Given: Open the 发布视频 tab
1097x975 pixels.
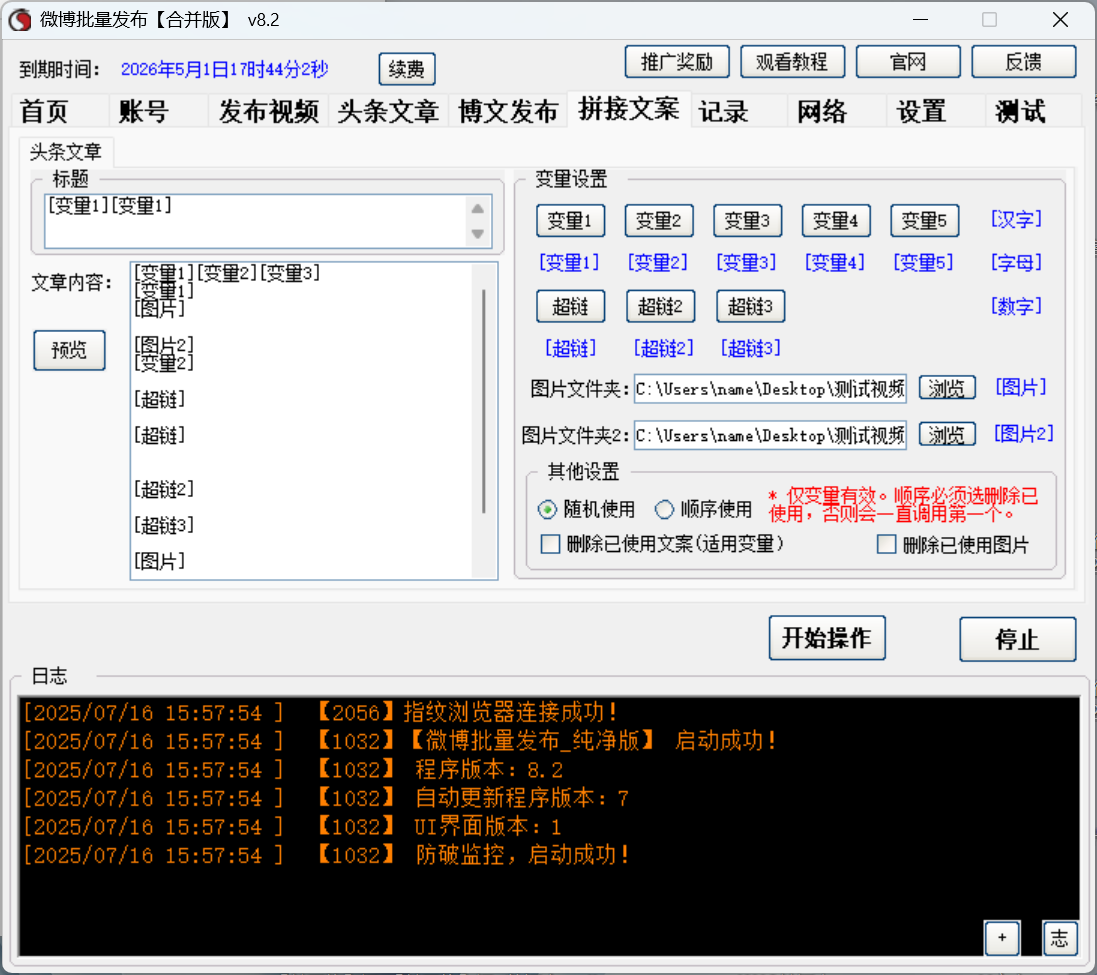Looking at the screenshot, I should [269, 111].
